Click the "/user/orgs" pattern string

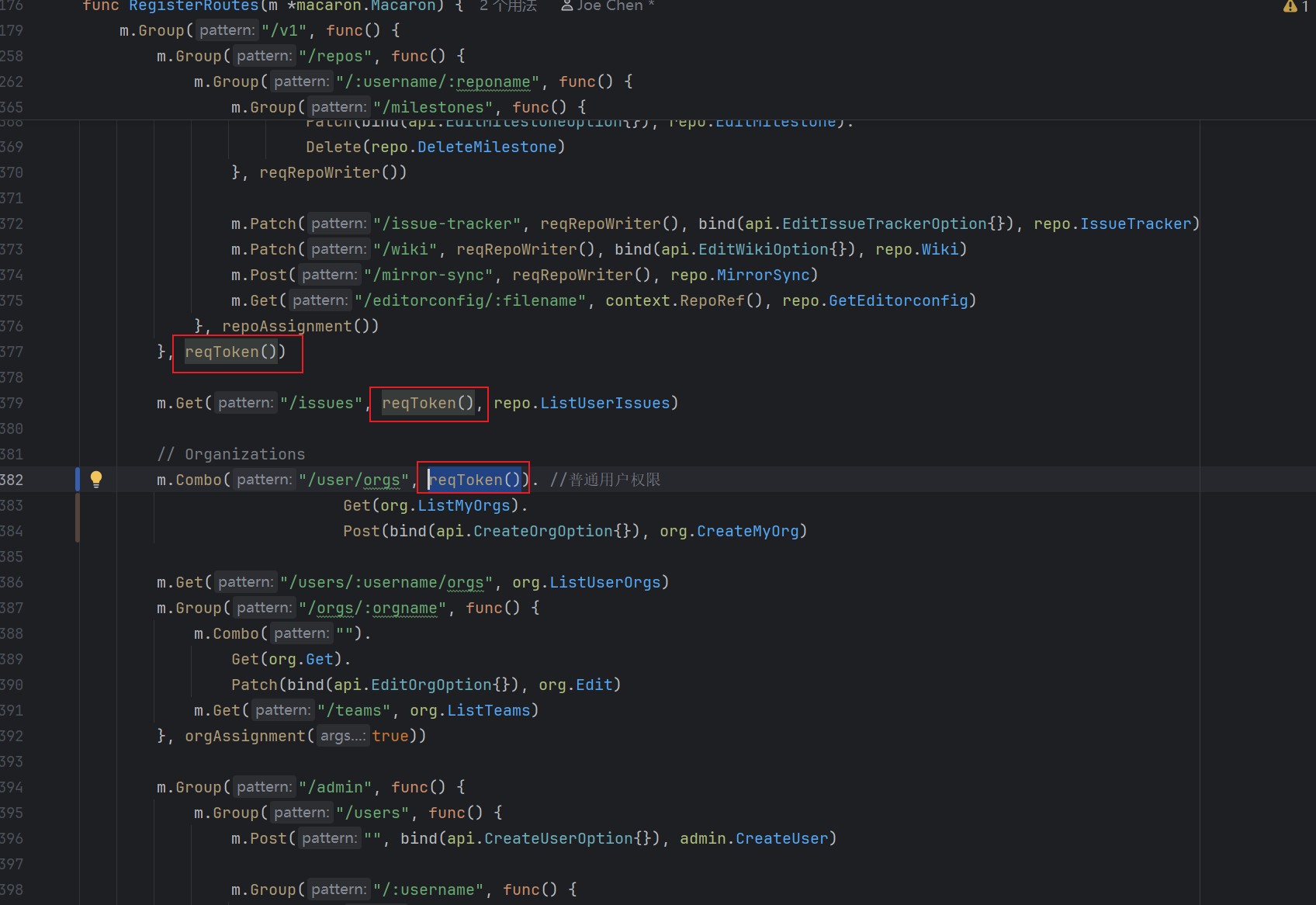(354, 480)
